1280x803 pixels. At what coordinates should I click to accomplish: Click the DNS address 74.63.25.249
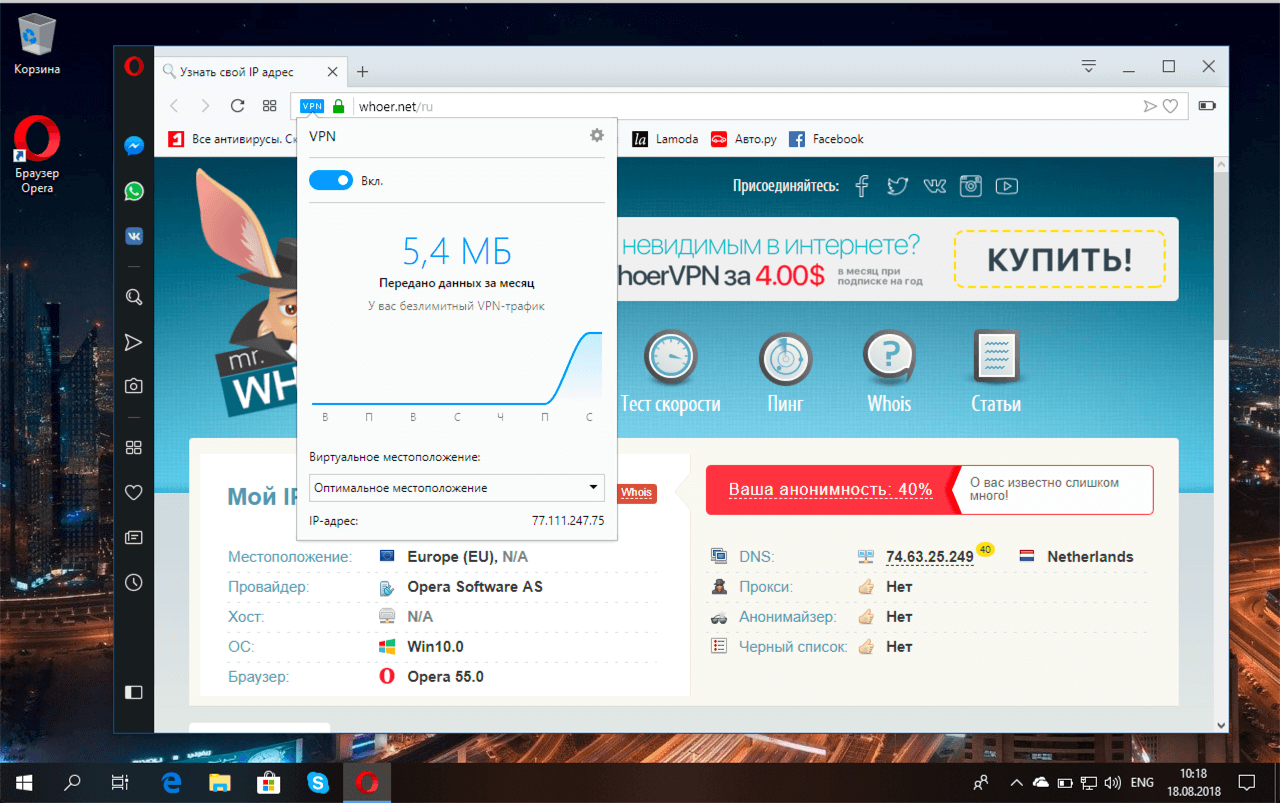930,557
